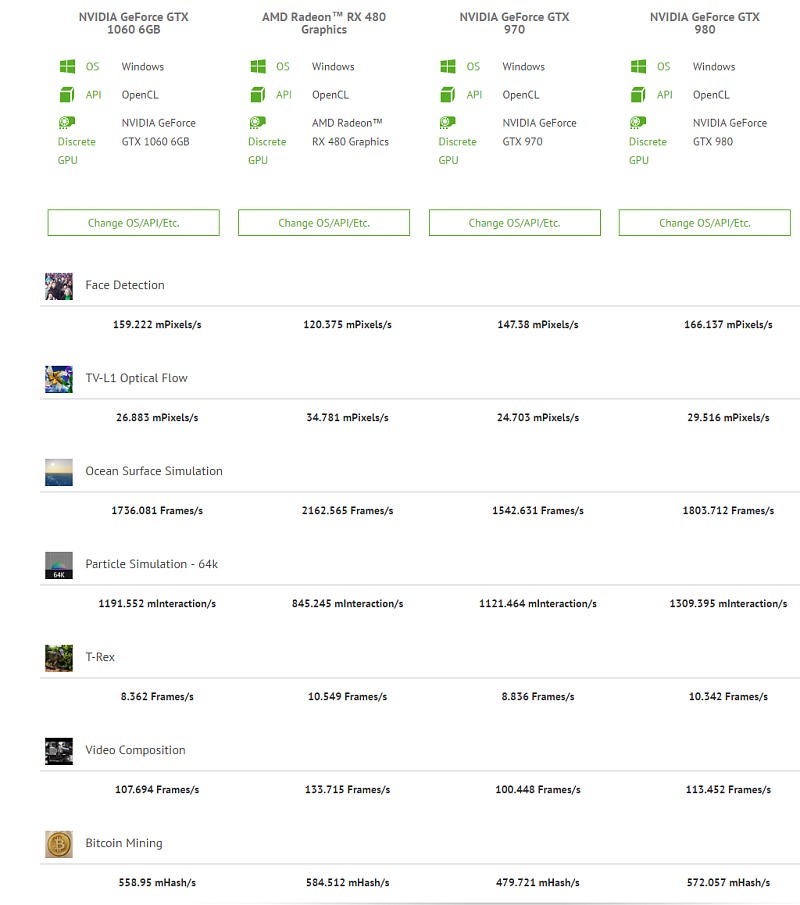The image size is (800, 905).
Task: Click the Video Composition section heading
Action: click(x=135, y=750)
